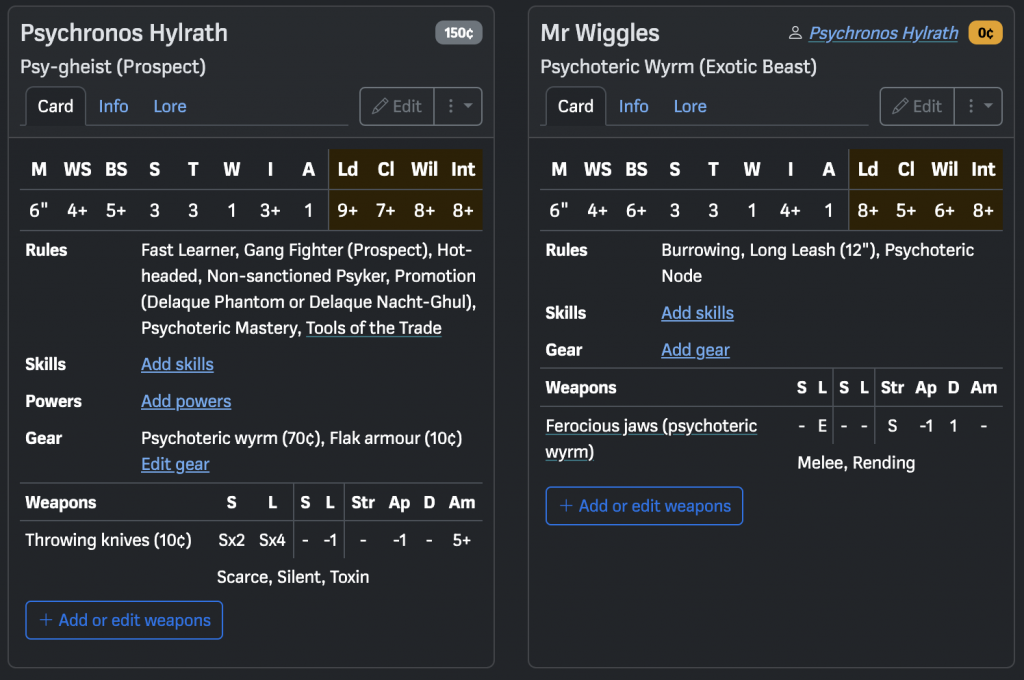Expand more options dropdown on Mr Wiggles card

[979, 106]
